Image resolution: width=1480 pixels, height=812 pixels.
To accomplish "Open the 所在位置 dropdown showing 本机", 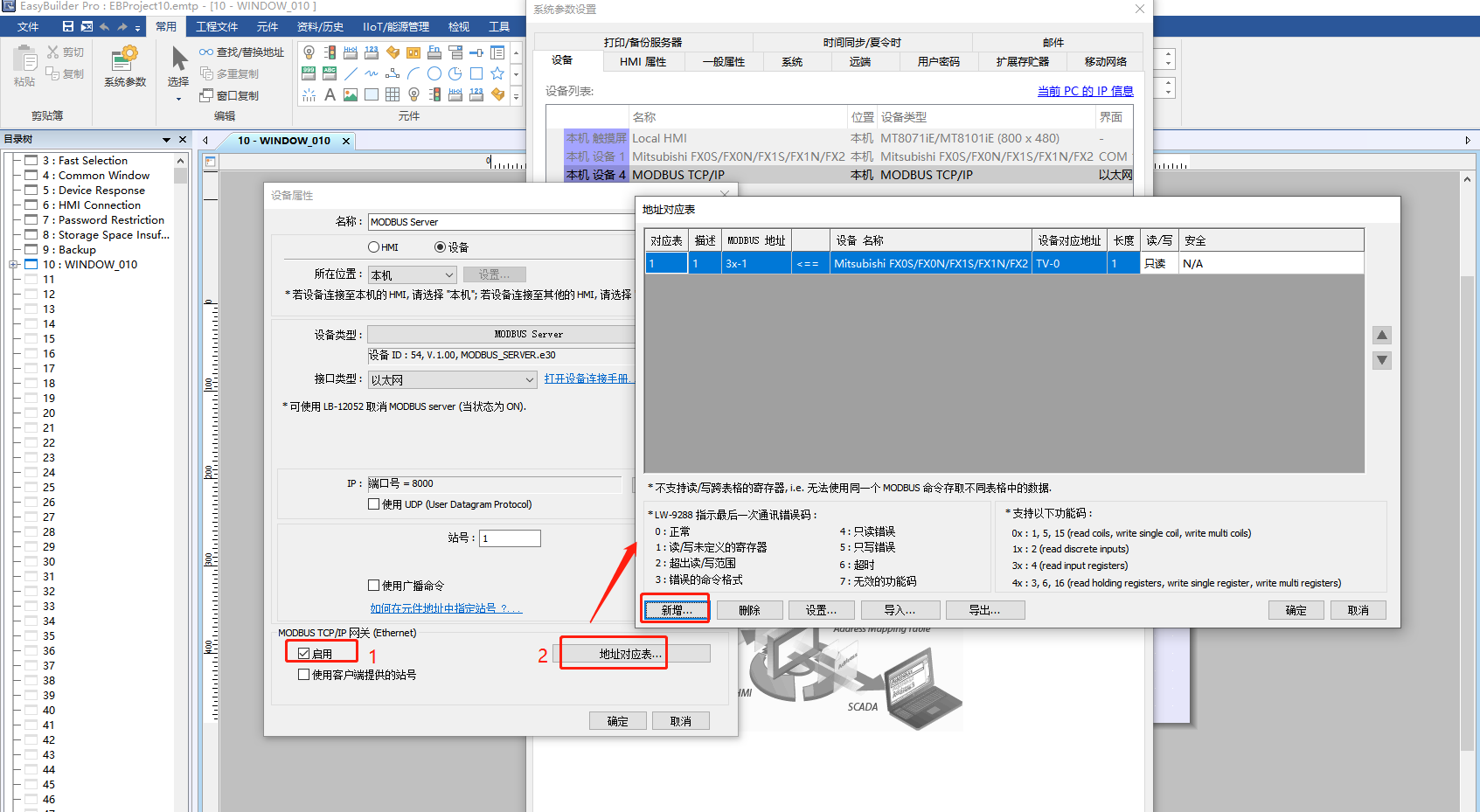I will click(x=412, y=274).
